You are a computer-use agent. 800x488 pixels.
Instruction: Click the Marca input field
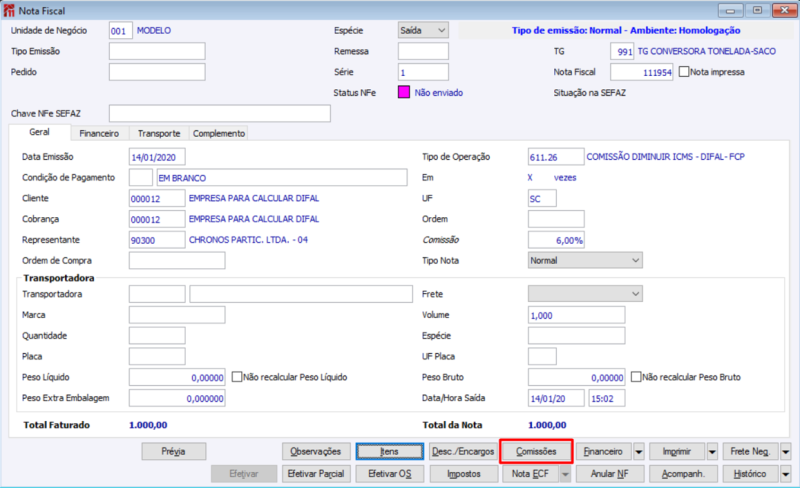coord(177,314)
